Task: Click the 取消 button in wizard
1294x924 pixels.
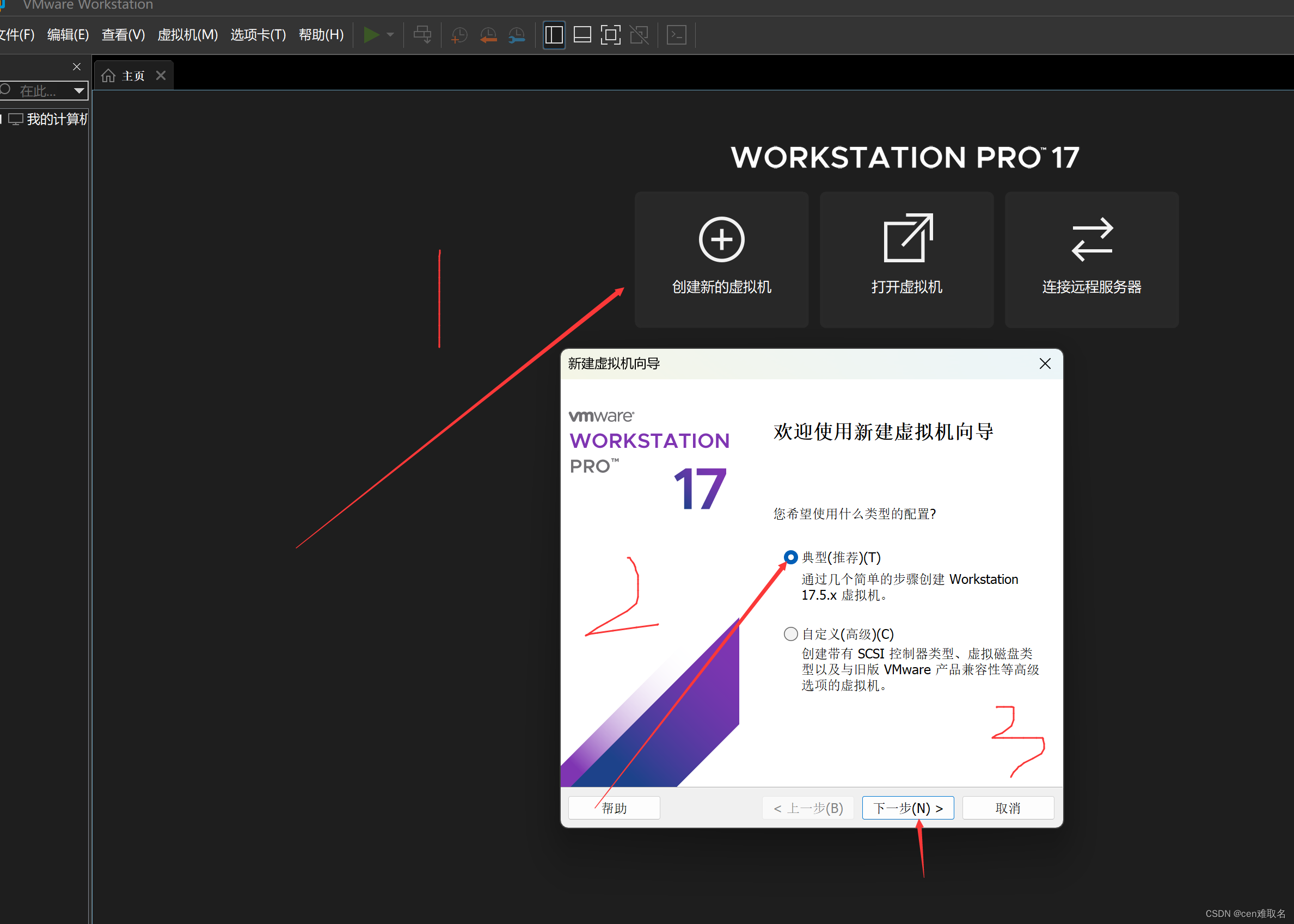Action: point(1007,808)
